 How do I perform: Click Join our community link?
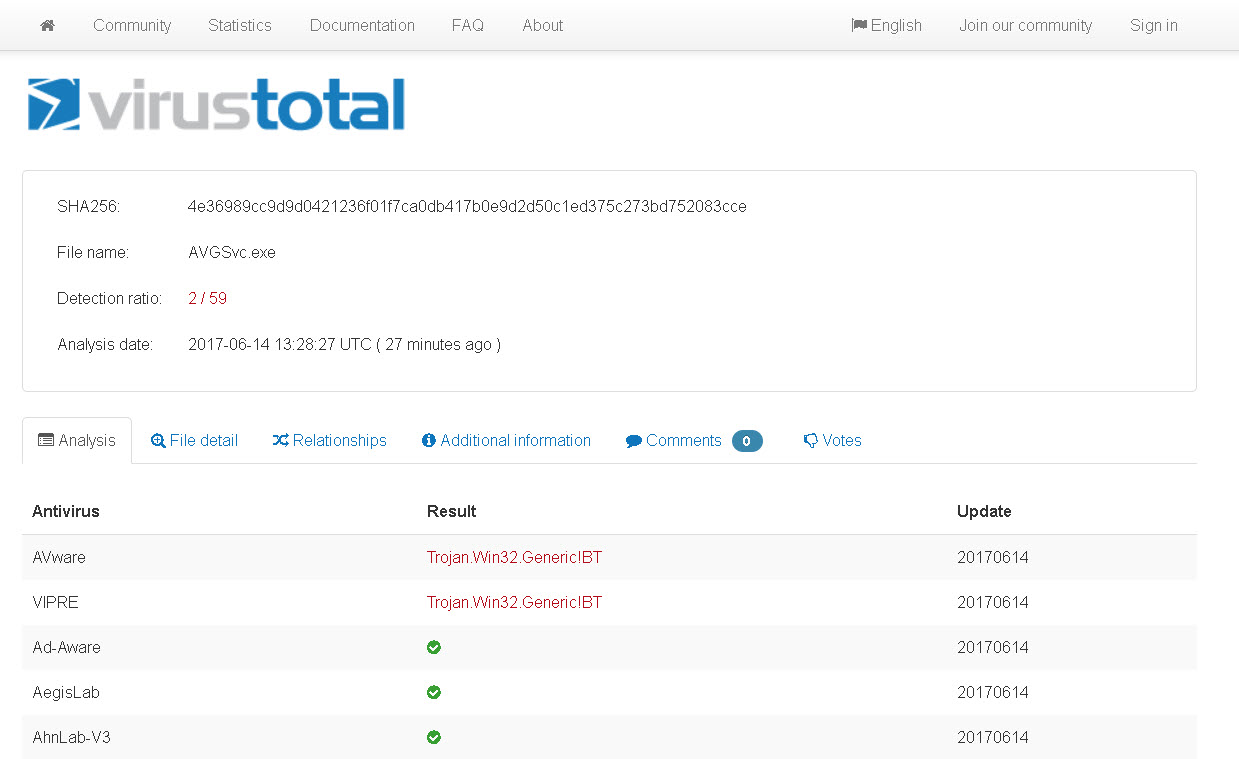pos(1025,25)
